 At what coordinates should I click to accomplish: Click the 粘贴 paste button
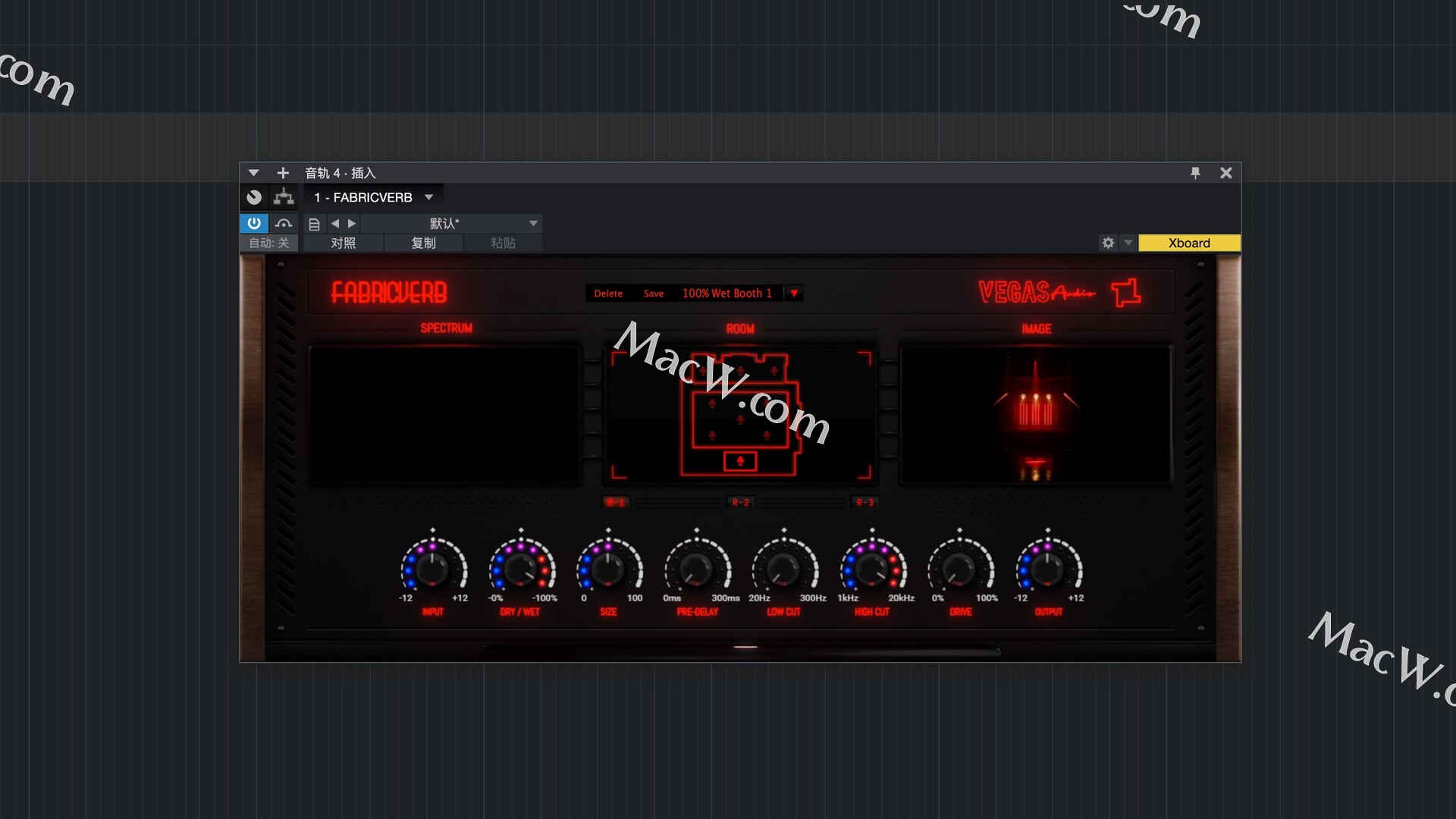point(503,243)
